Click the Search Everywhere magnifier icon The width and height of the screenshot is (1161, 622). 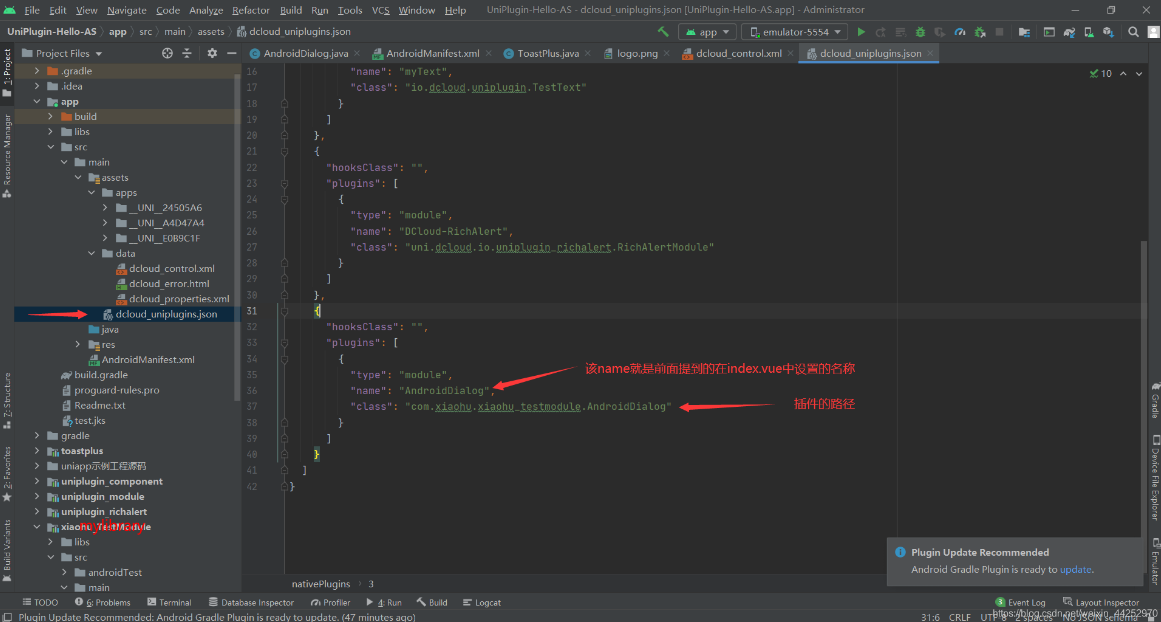(x=1134, y=32)
